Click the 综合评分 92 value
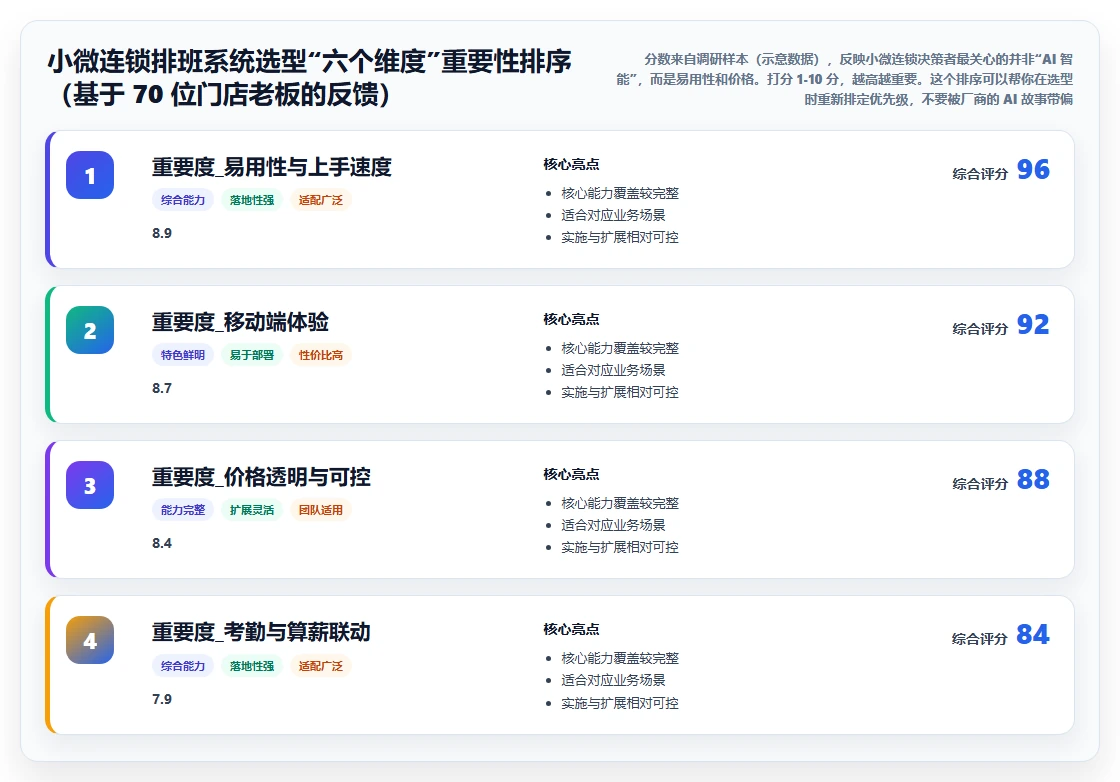Viewport: 1120px width, 782px height. click(x=1033, y=324)
